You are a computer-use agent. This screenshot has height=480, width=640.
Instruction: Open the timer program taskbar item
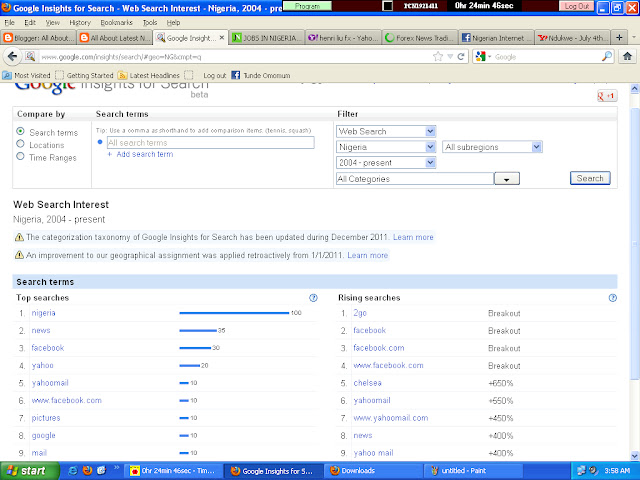(x=173, y=471)
